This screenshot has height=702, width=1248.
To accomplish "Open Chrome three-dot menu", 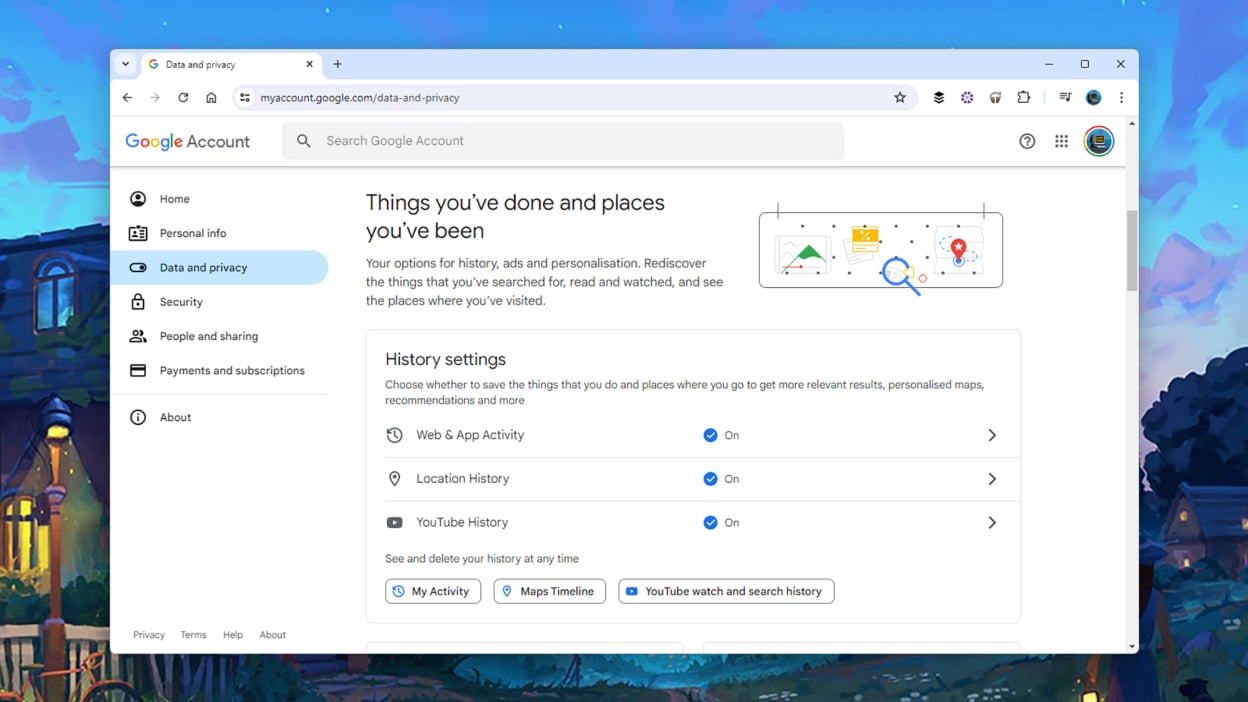I will click(1121, 98).
